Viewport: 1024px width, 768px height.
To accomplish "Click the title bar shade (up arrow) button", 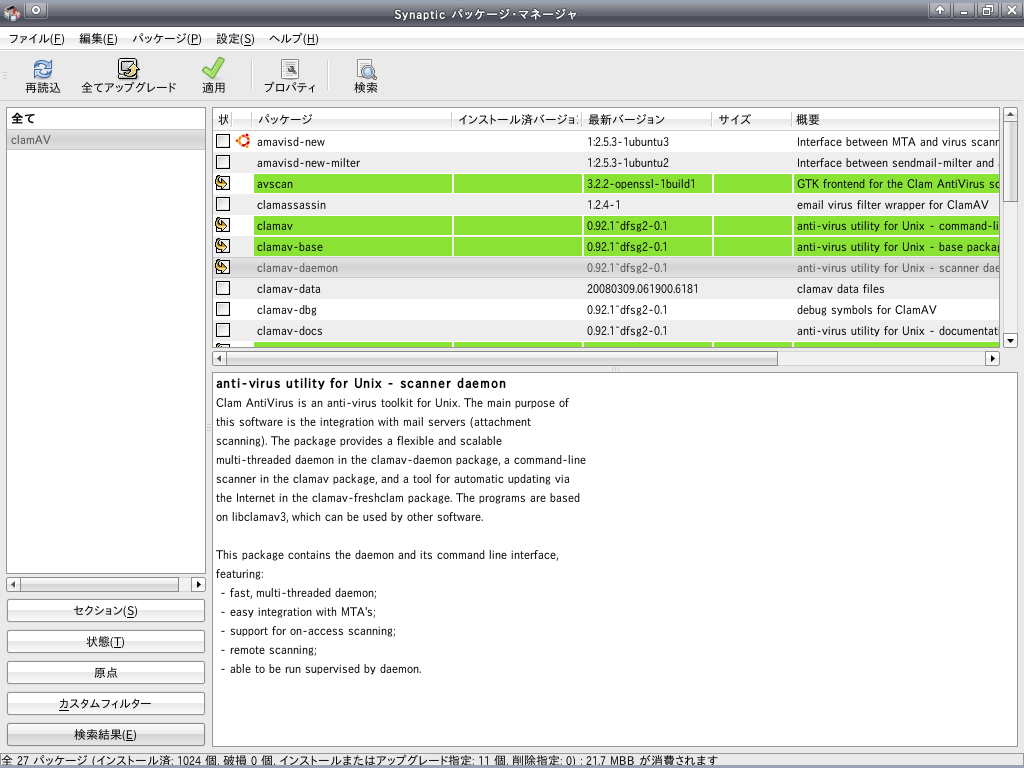I will pyautogui.click(x=940, y=10).
